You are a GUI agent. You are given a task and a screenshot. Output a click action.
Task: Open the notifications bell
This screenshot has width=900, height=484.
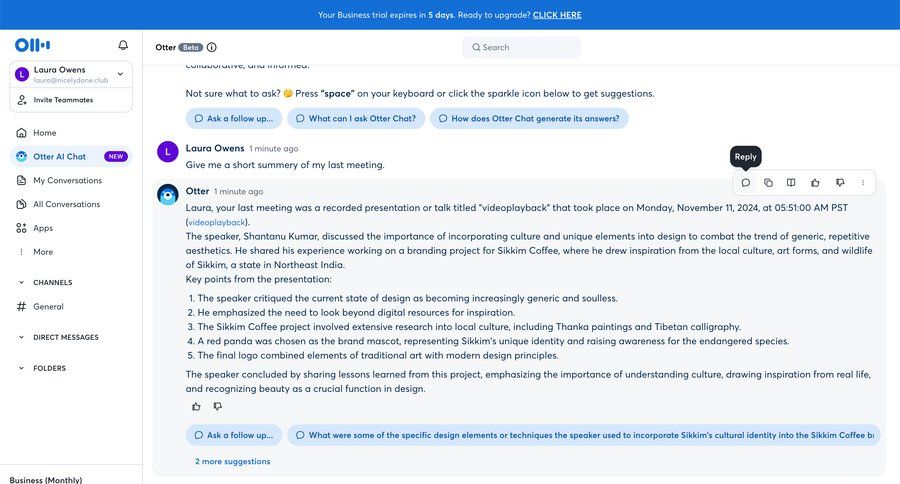point(123,45)
